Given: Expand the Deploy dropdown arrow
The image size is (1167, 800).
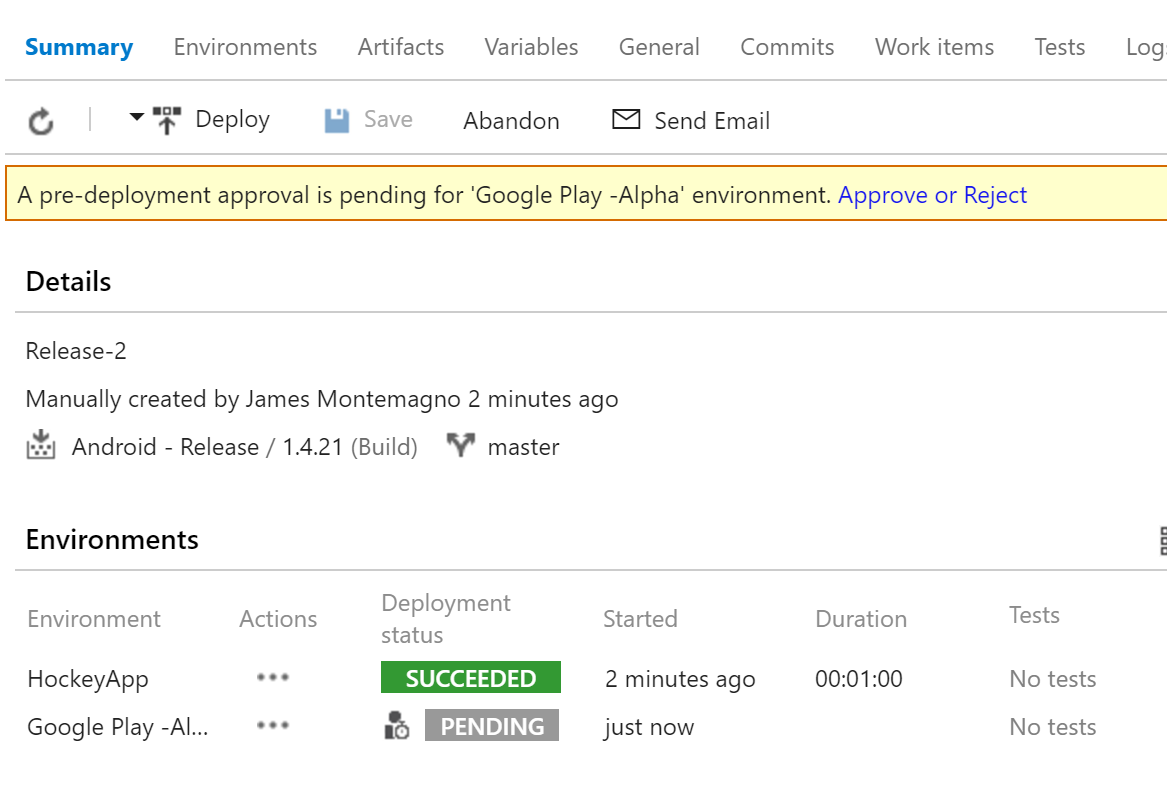Looking at the screenshot, I should [x=137, y=118].
